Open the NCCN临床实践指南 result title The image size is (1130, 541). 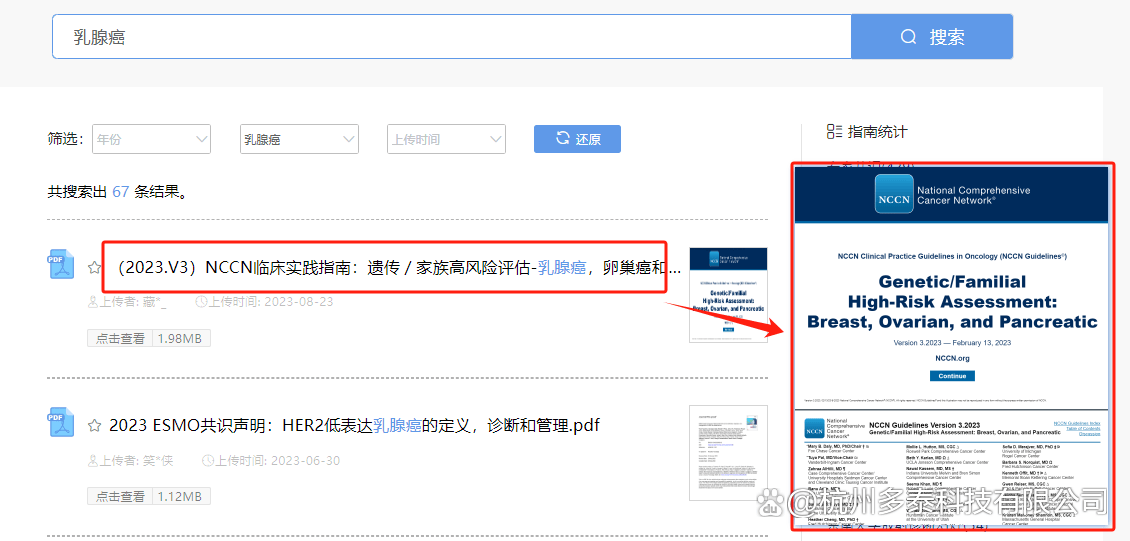tap(398, 268)
